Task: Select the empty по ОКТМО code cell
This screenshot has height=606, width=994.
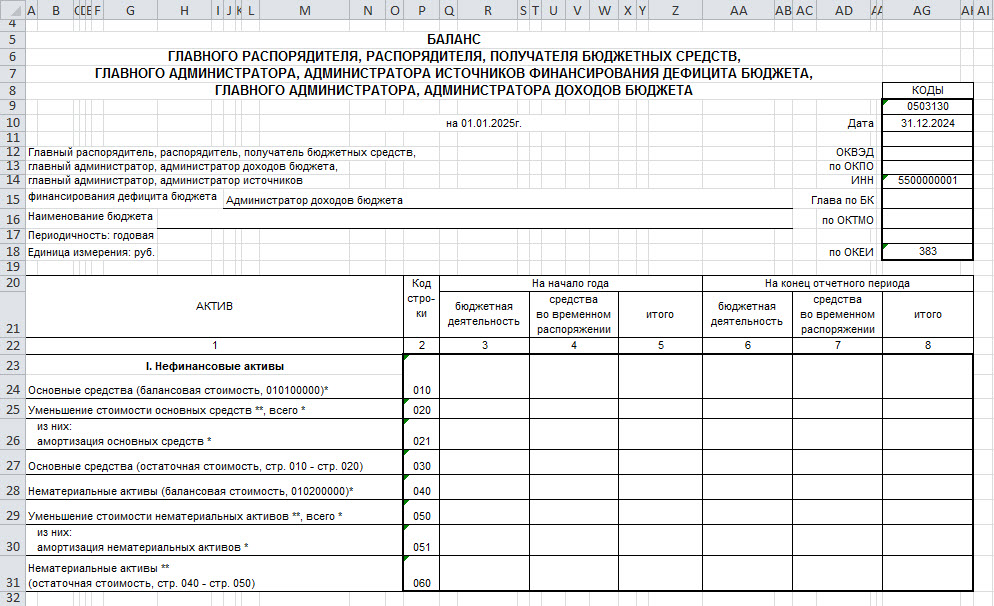Action: [x=927, y=219]
